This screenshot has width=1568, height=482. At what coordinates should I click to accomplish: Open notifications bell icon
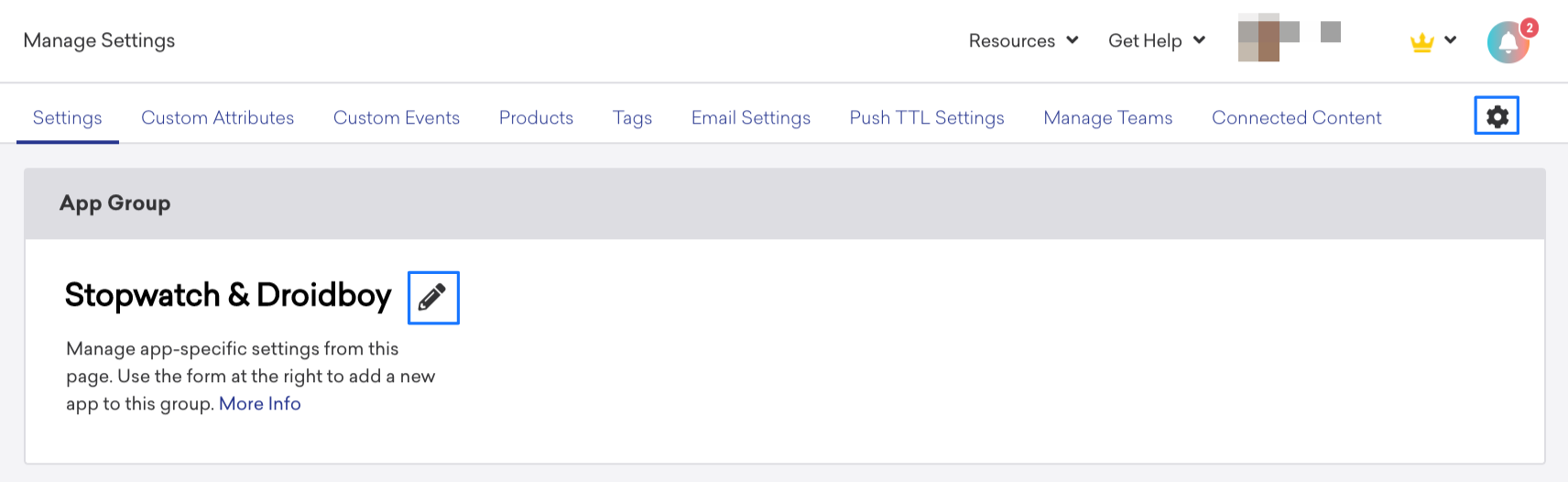tap(1508, 42)
